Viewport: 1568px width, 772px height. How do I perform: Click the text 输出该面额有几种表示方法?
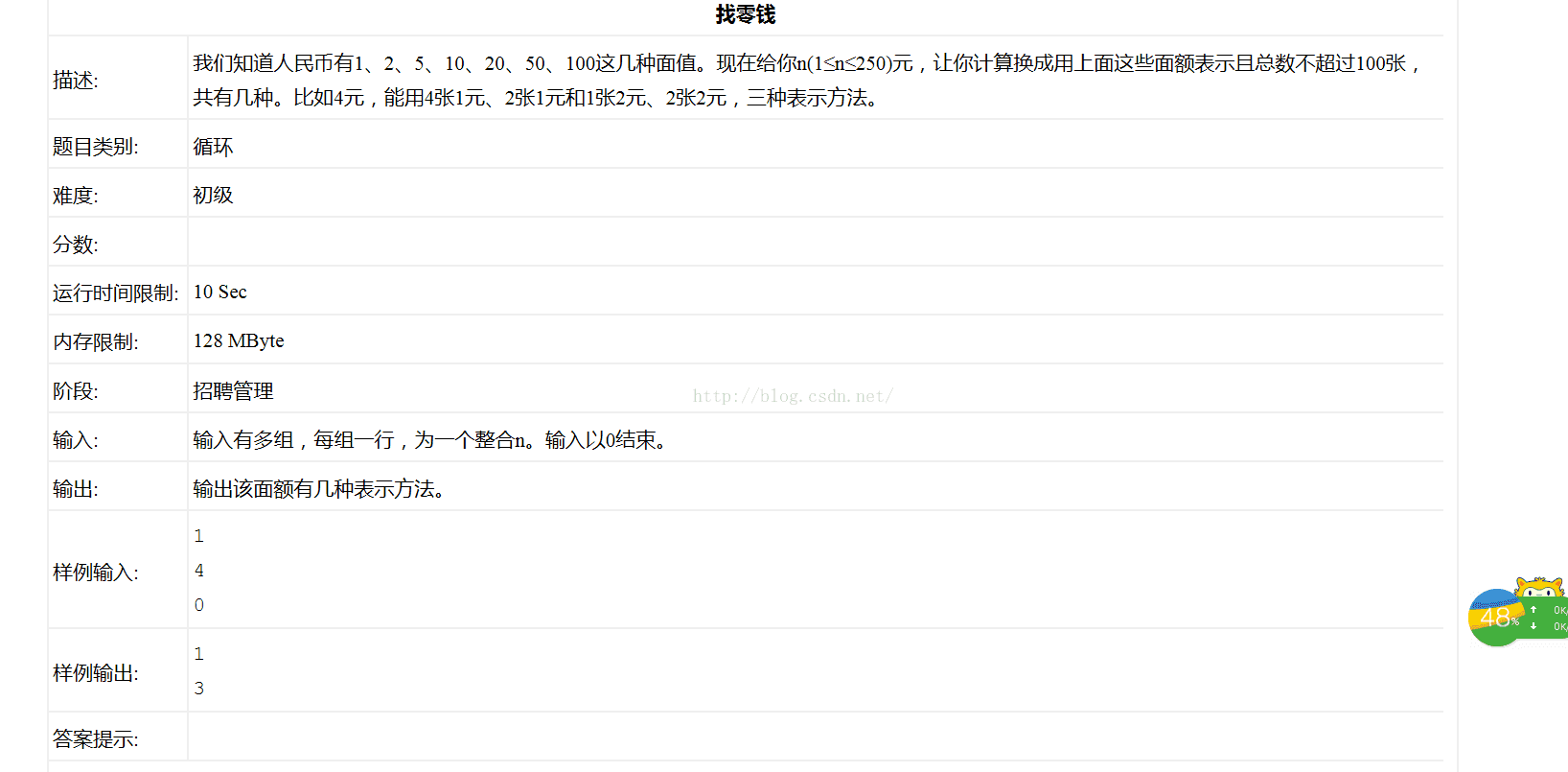click(313, 489)
